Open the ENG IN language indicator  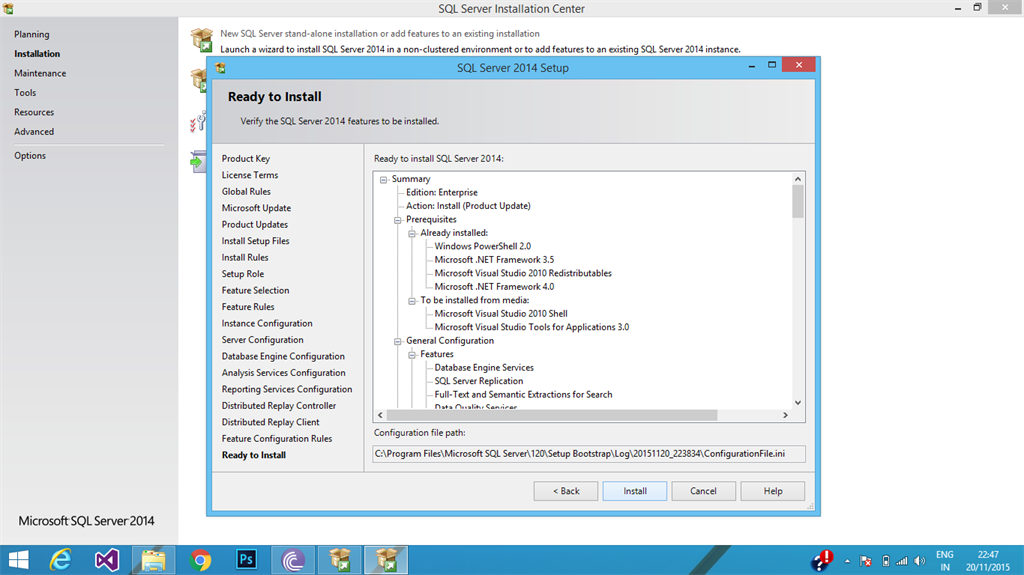[944, 561]
